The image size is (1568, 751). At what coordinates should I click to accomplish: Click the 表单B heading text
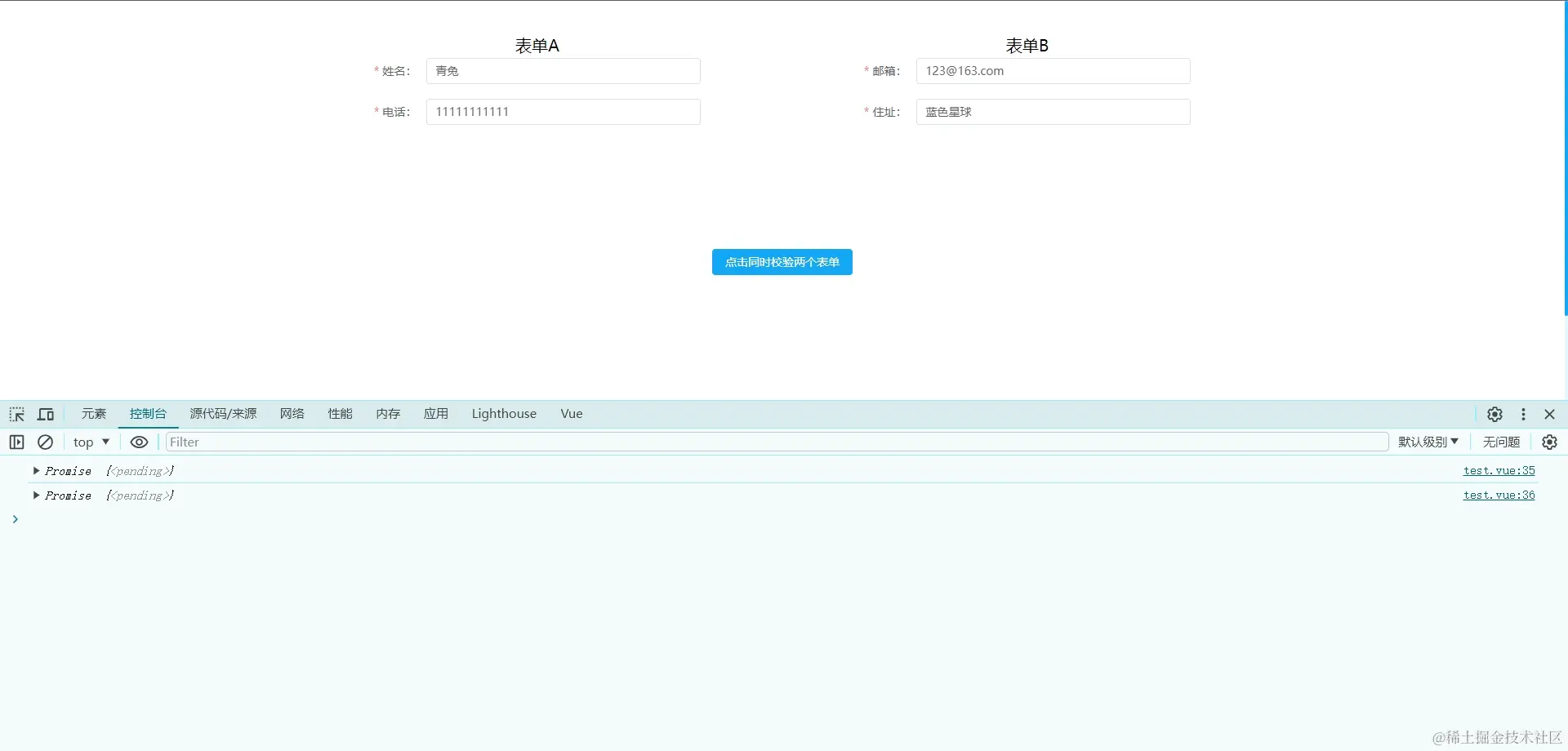click(x=1027, y=46)
